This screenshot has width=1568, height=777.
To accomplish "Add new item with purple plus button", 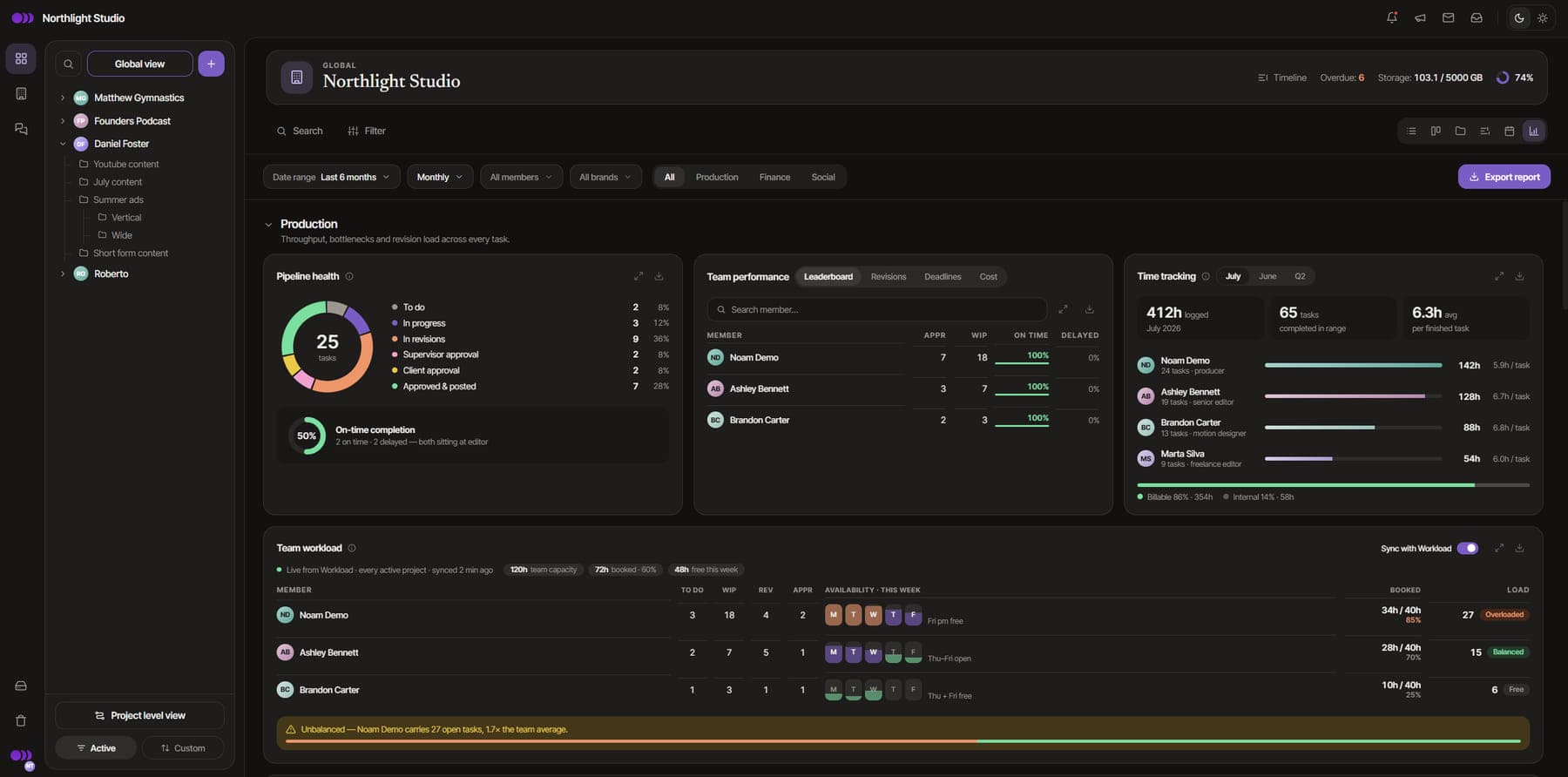I will [x=211, y=64].
